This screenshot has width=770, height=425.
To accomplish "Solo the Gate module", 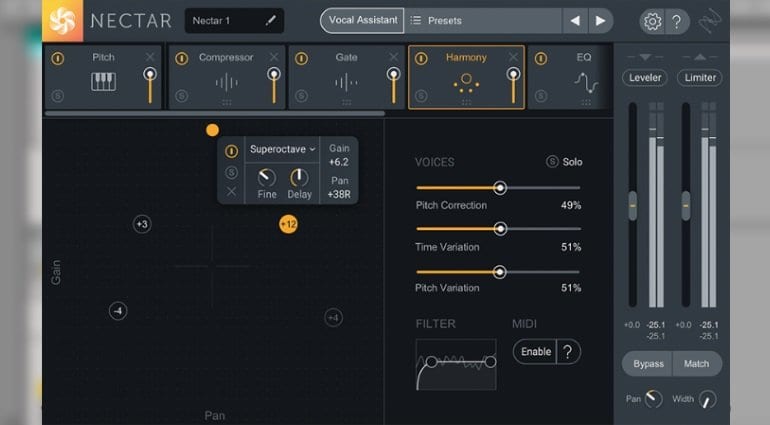I will click(x=302, y=96).
